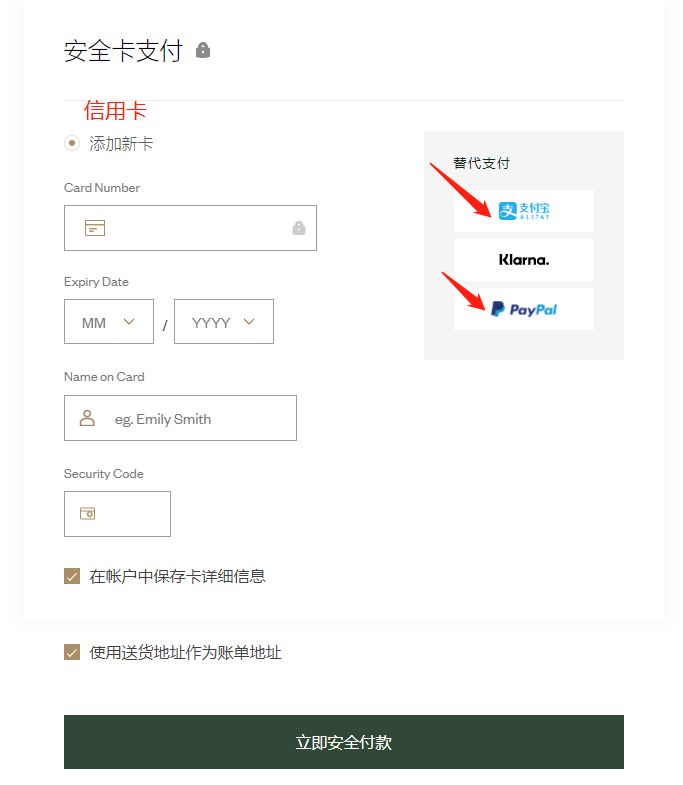Focus the Security Code input box
Image resolution: width=683 pixels, height=785 pixels.
pos(117,514)
